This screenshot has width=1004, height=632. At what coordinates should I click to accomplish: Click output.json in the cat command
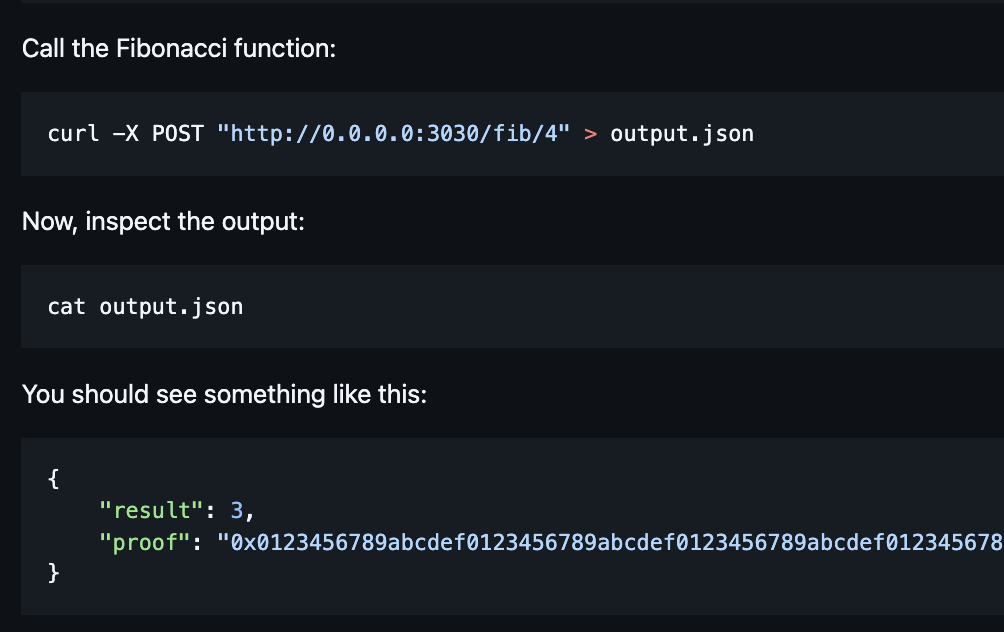click(171, 306)
